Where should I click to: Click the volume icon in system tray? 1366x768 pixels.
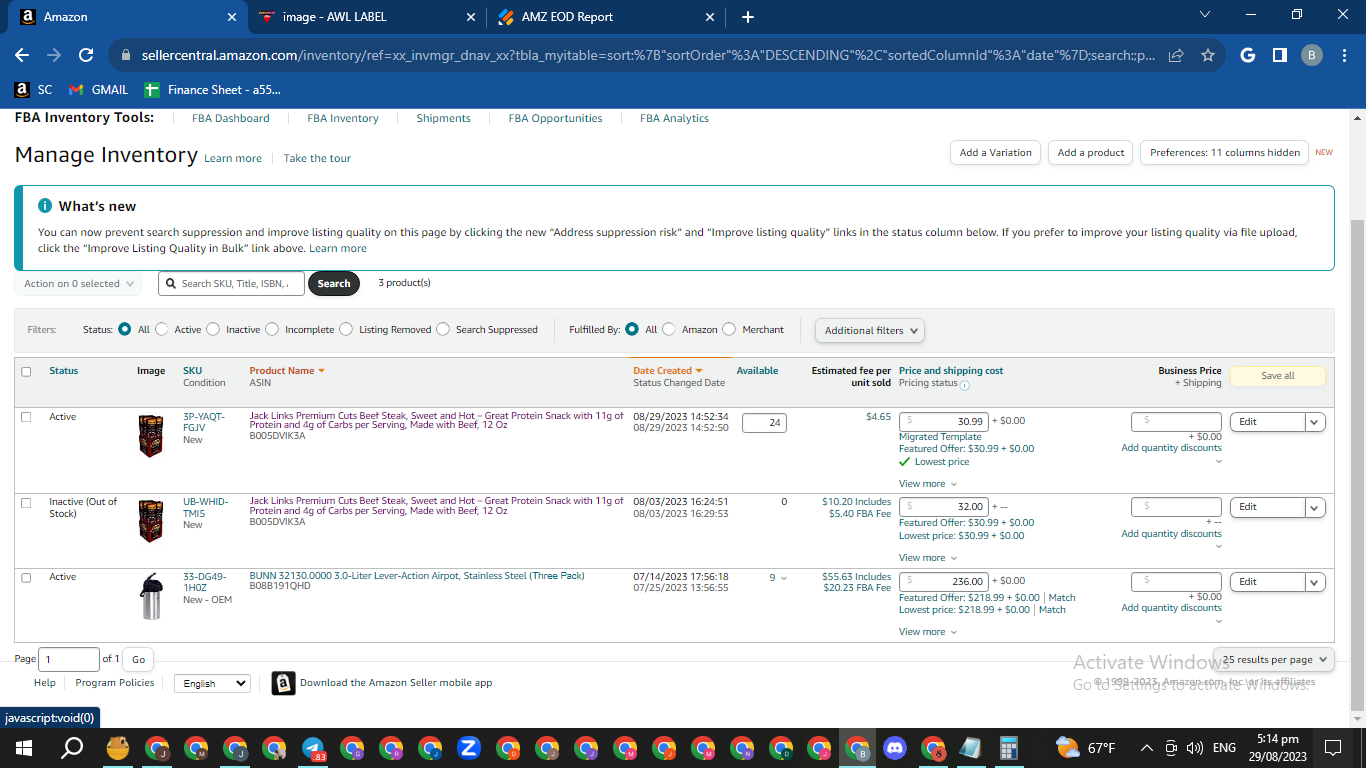1194,748
